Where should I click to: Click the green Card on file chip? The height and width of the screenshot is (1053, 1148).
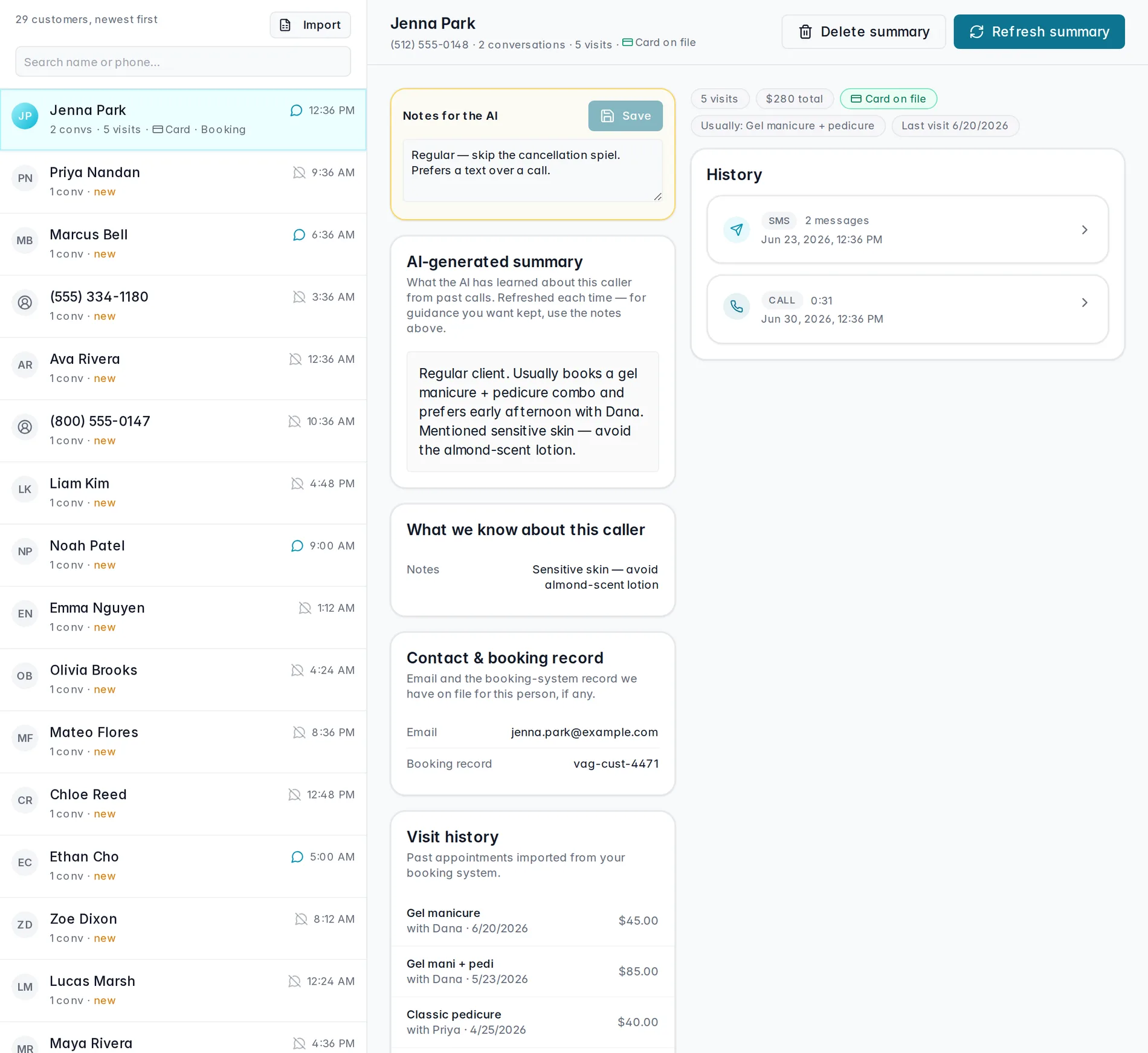(888, 99)
